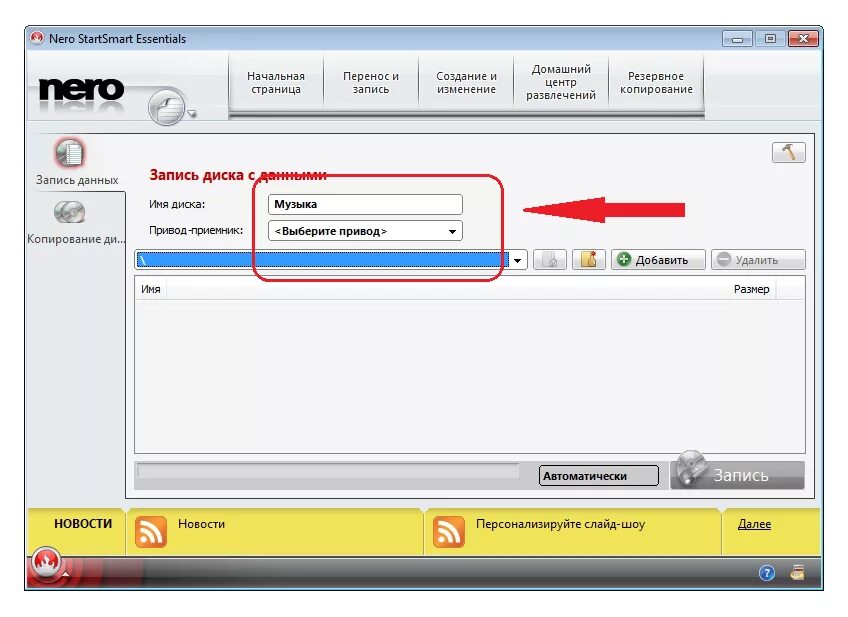
Task: Open the Новости RSS feed icon
Action: pyautogui.click(x=150, y=532)
